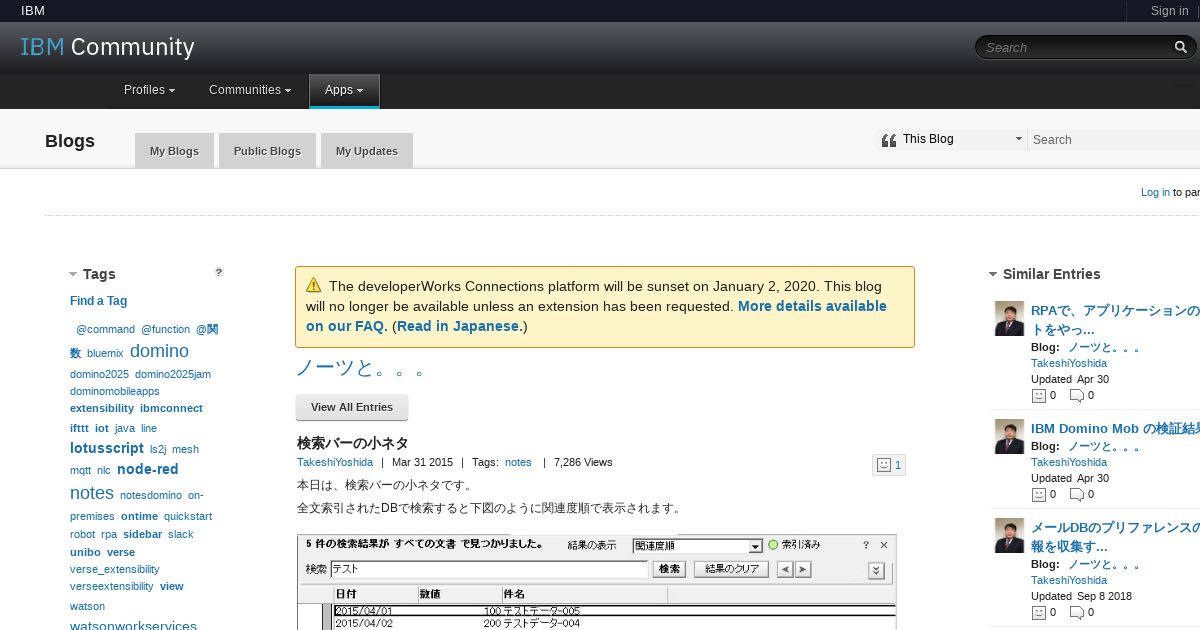
Task: Click comments icon under IBM Domino Mob entry
Action: point(1076,494)
